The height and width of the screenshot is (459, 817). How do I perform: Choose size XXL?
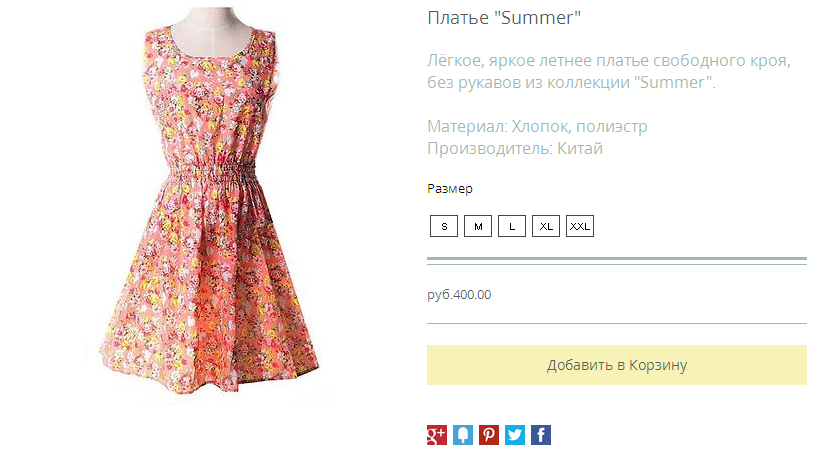click(x=580, y=226)
